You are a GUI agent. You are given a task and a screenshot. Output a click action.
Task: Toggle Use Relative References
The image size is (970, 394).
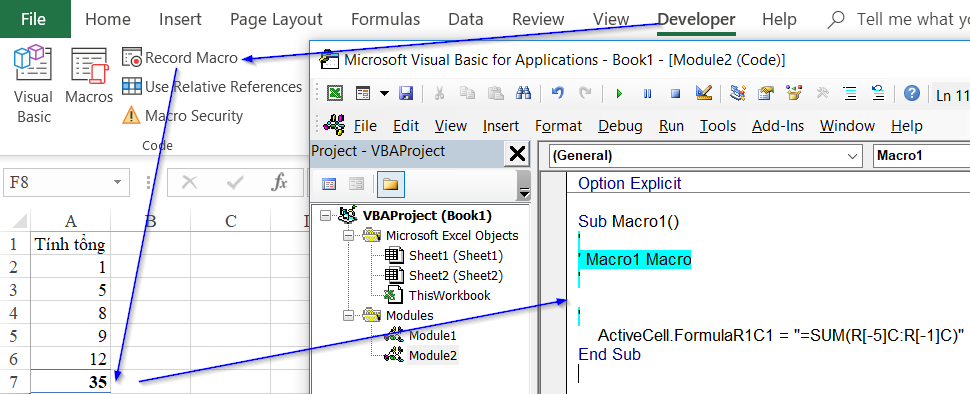point(212,87)
